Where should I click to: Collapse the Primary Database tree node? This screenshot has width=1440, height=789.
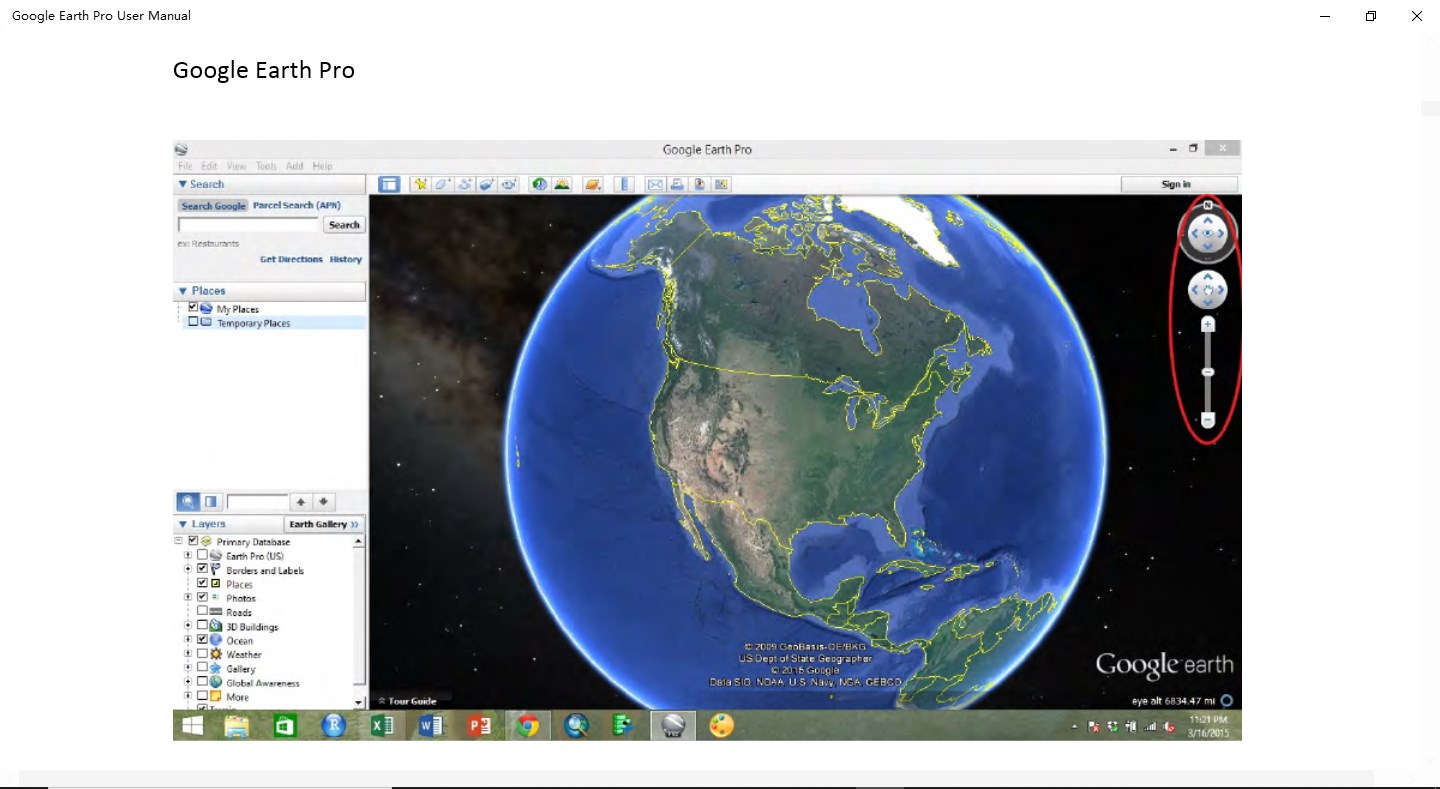pyautogui.click(x=179, y=541)
